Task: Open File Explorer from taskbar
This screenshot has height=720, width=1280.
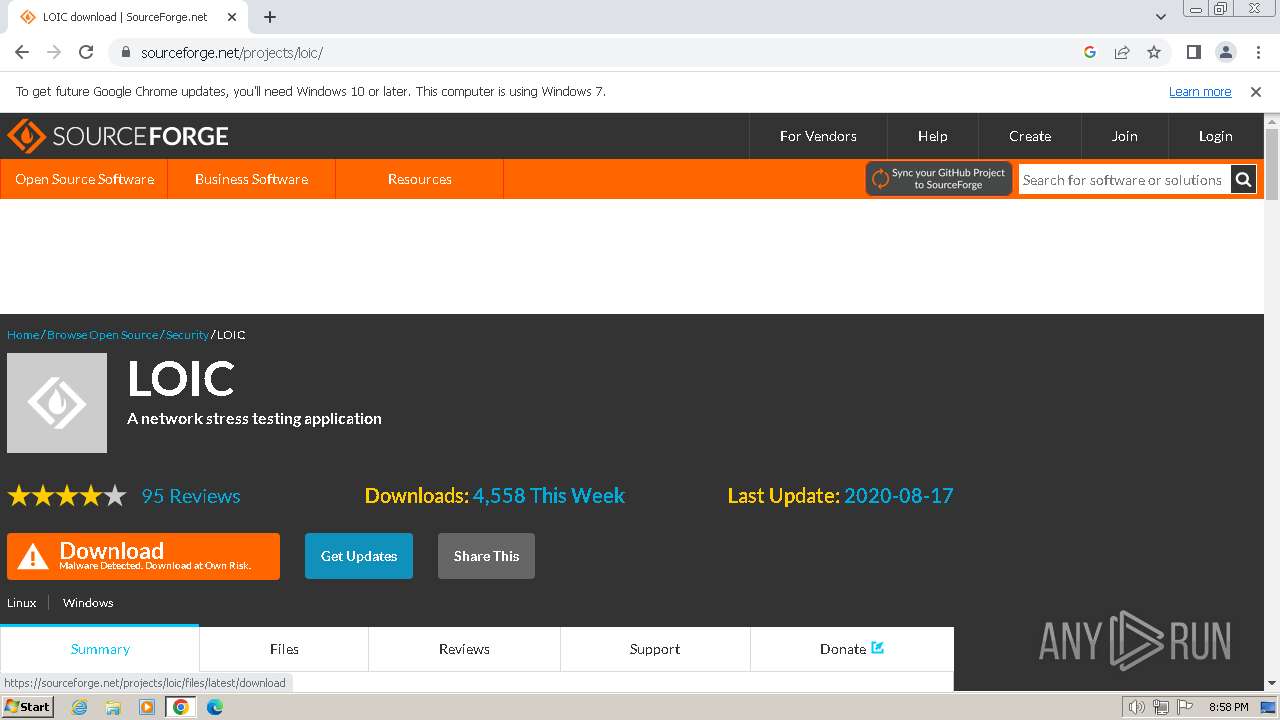Action: tap(113, 707)
